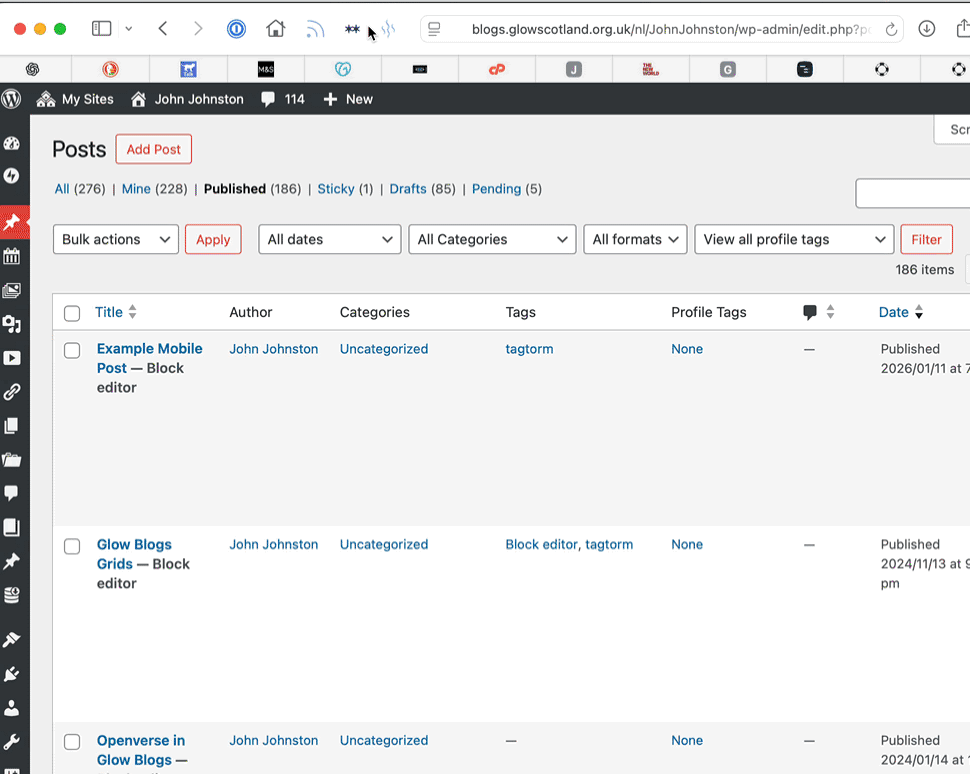
Task: Open the book icon in the sidebar
Action: [x=12, y=527]
